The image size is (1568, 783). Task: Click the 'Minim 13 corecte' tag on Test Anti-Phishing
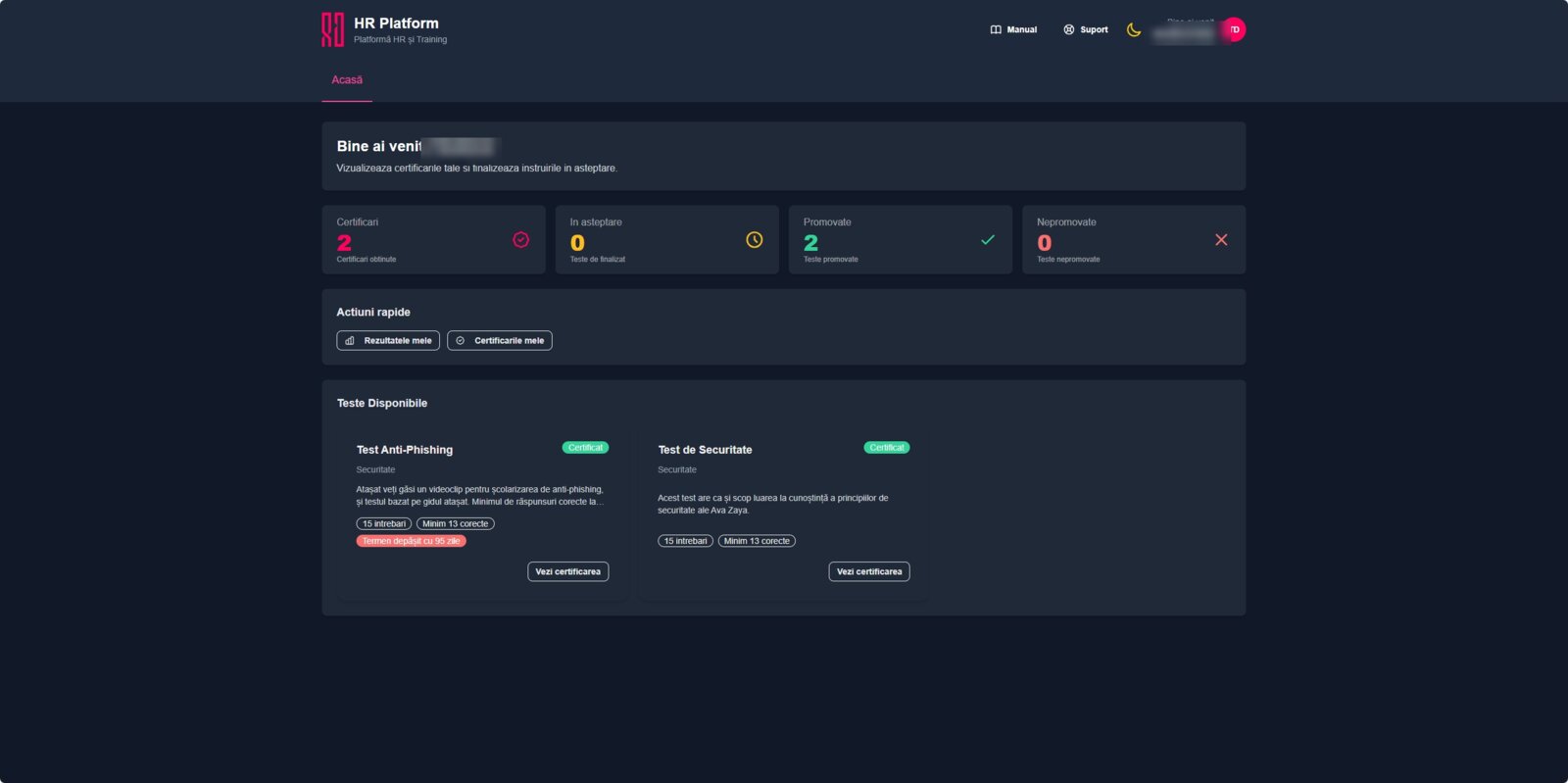pos(456,524)
